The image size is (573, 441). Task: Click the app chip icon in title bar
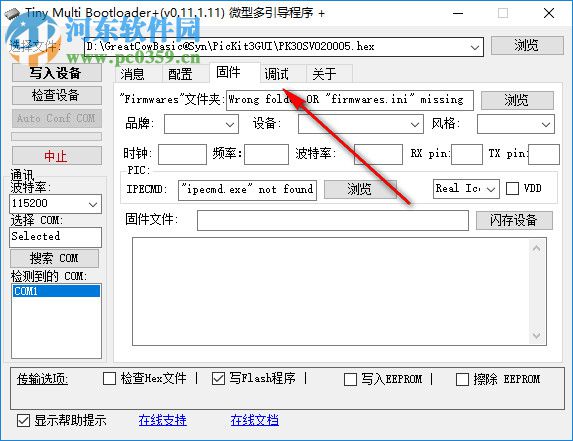click(x=12, y=14)
